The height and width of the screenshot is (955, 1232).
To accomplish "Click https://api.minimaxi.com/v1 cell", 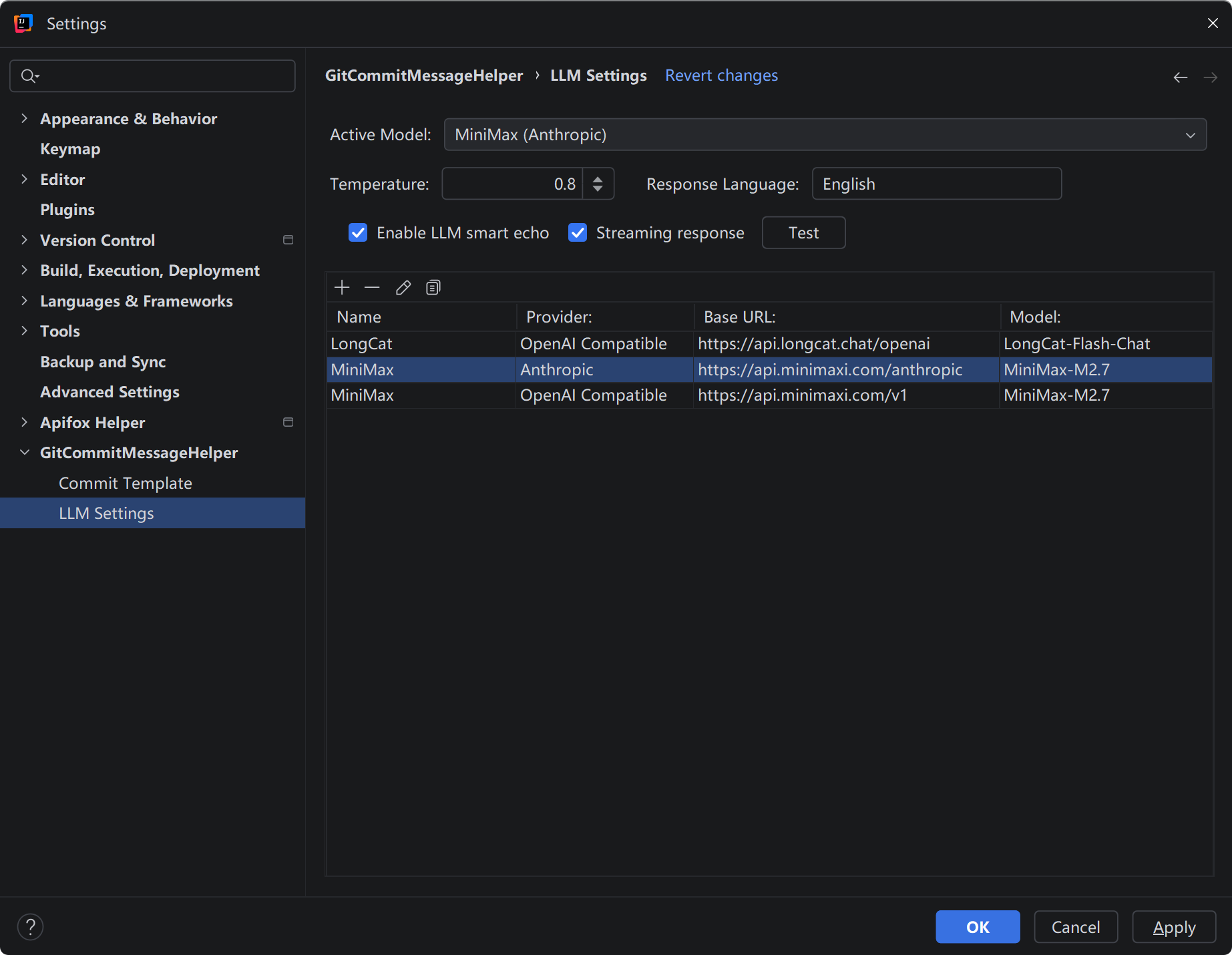I will point(846,395).
